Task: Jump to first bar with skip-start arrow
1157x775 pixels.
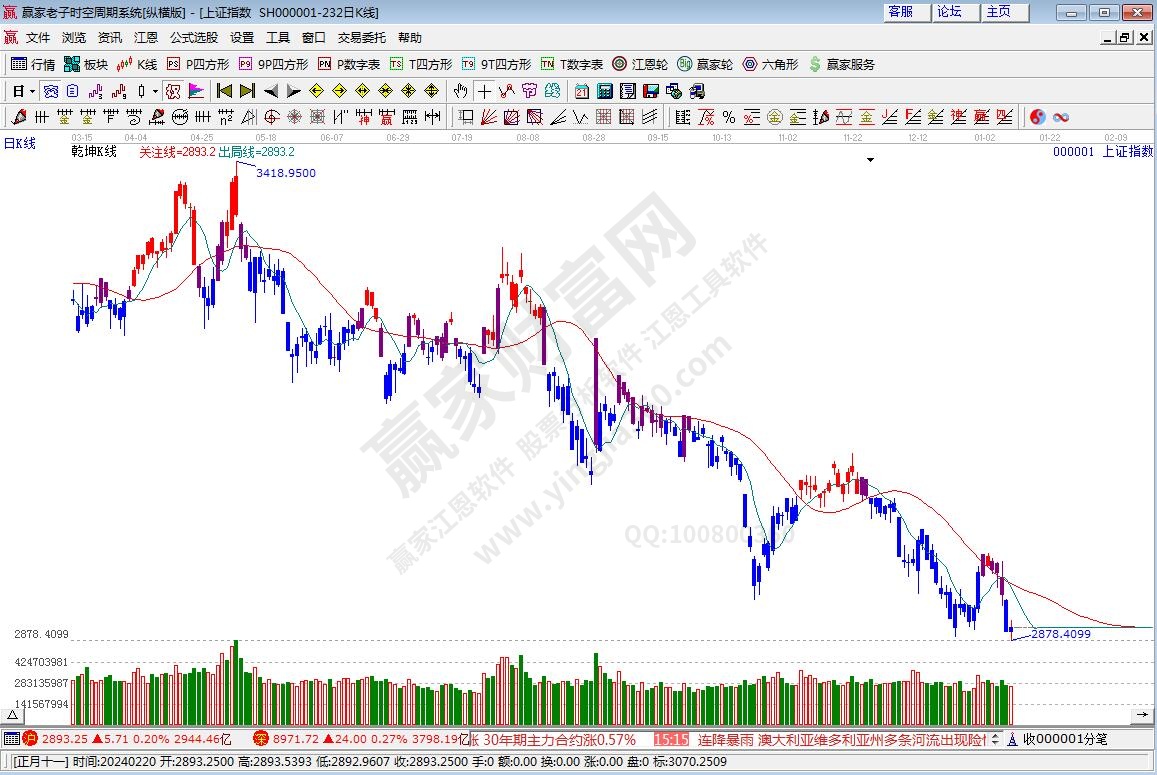Action: [225, 91]
